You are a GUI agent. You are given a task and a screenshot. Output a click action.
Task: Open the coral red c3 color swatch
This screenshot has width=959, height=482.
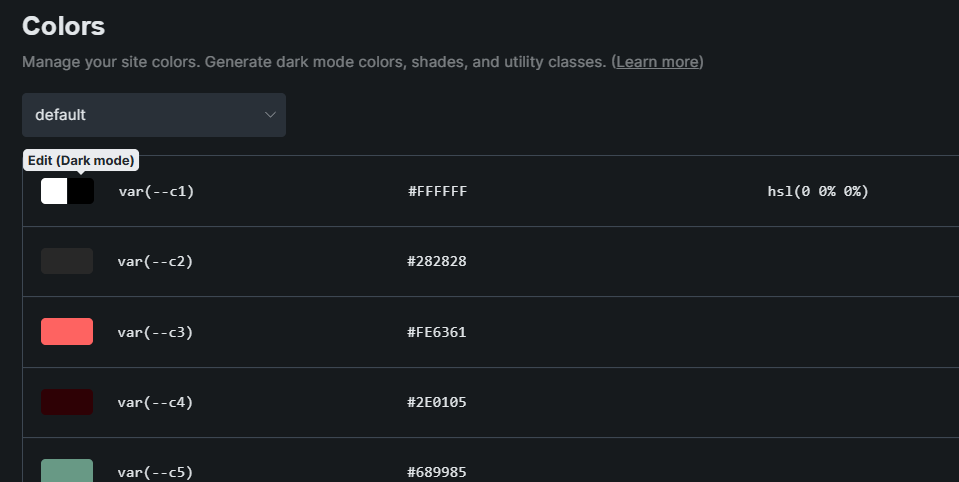pos(67,332)
